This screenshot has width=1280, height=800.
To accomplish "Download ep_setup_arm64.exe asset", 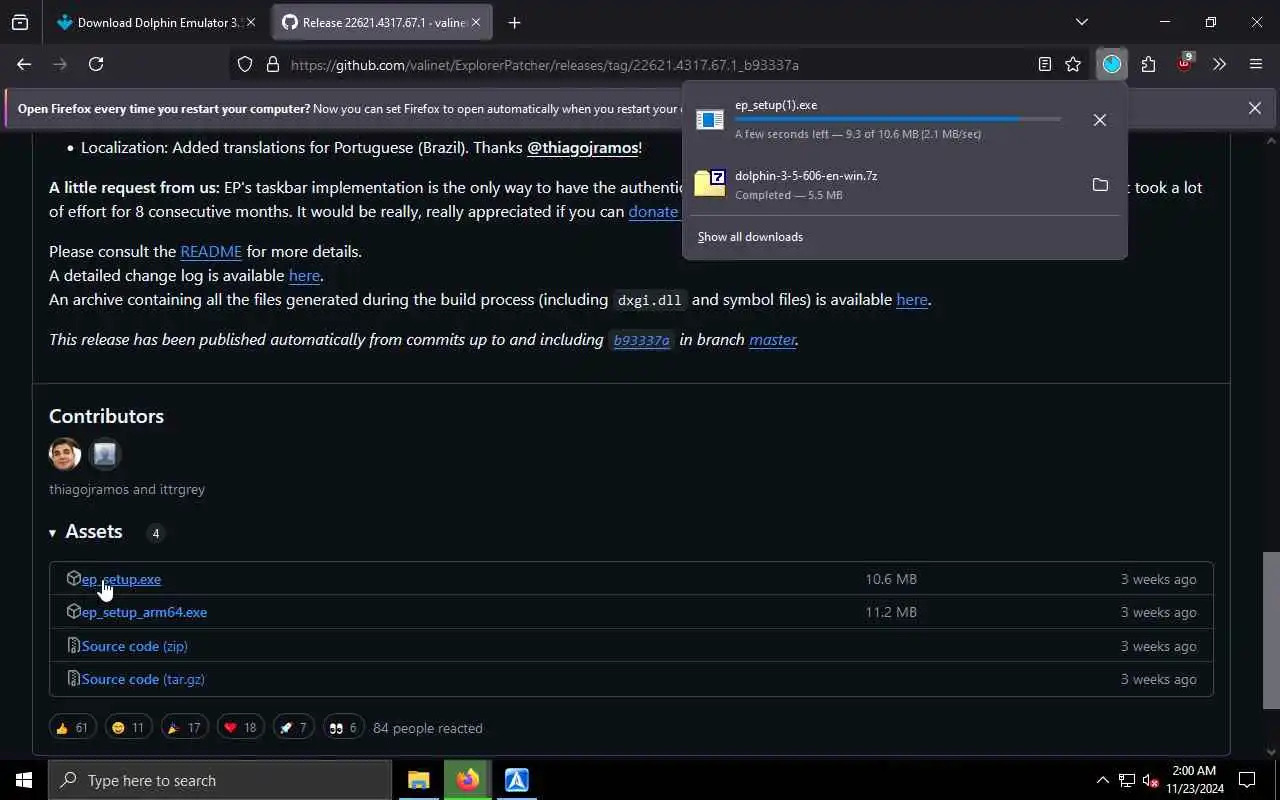I will (x=144, y=612).
